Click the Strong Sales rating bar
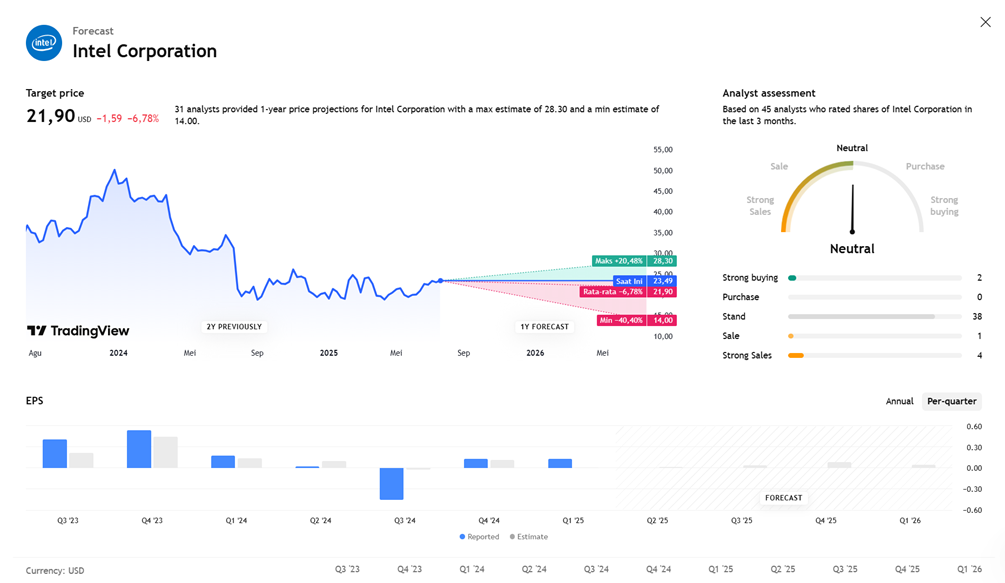Screen dimensions: 1005x583 pos(874,356)
